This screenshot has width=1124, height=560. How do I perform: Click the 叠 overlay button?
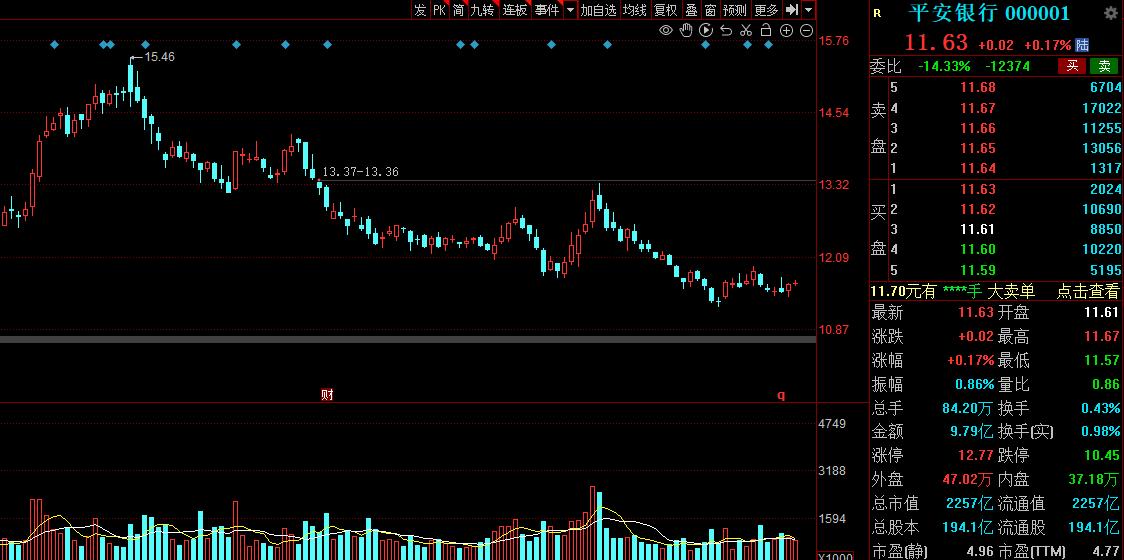[691, 10]
